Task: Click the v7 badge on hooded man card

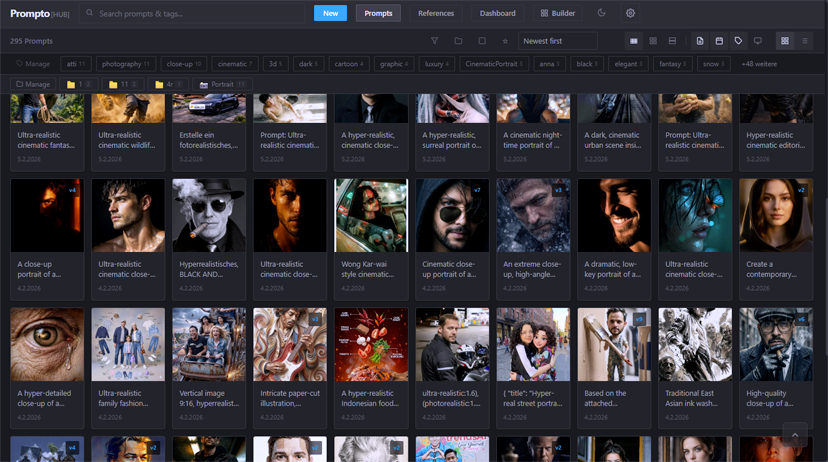Action: (x=477, y=190)
